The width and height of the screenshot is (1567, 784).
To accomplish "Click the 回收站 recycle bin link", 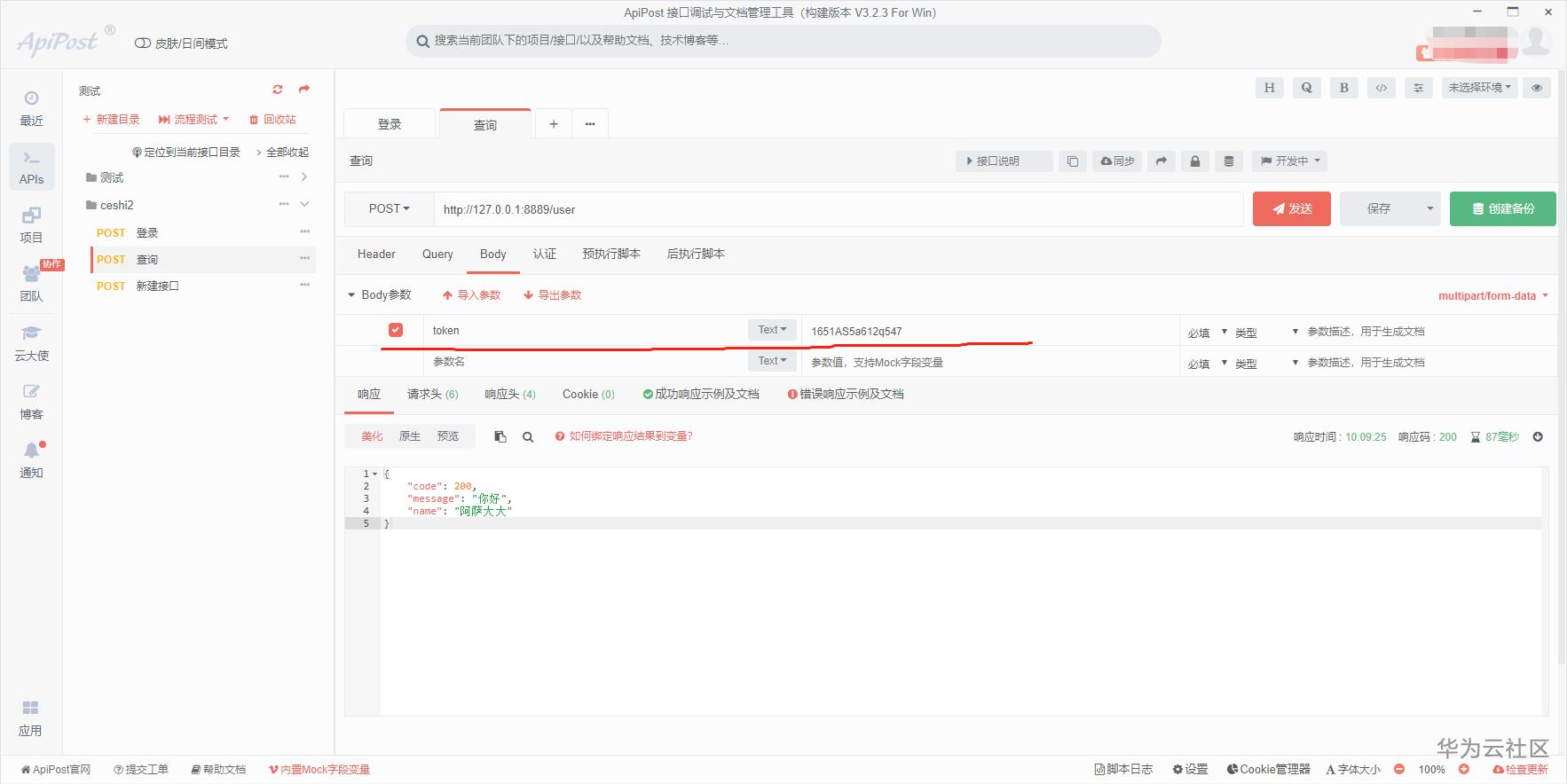I will coord(272,119).
